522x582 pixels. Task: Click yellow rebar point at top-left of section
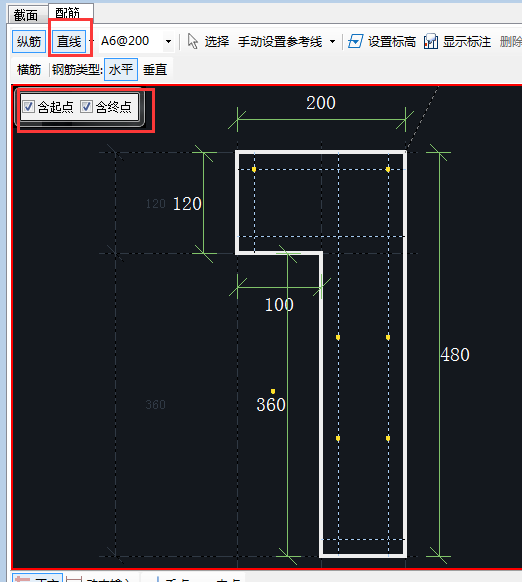pyautogui.click(x=254, y=169)
